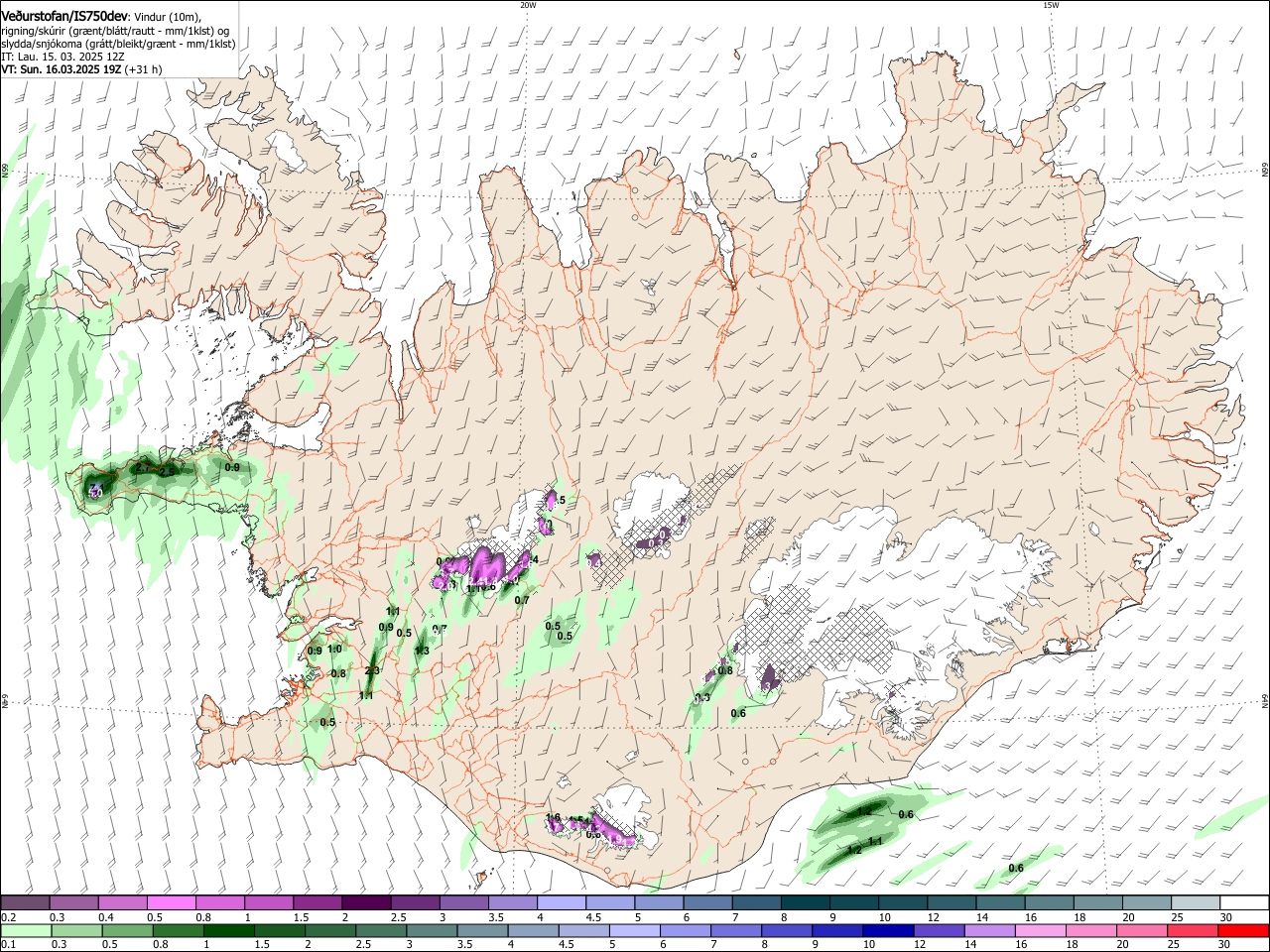This screenshot has height=952, width=1270.
Task: Click the 0.7 value below the purple snowfall band
Action: click(x=522, y=600)
